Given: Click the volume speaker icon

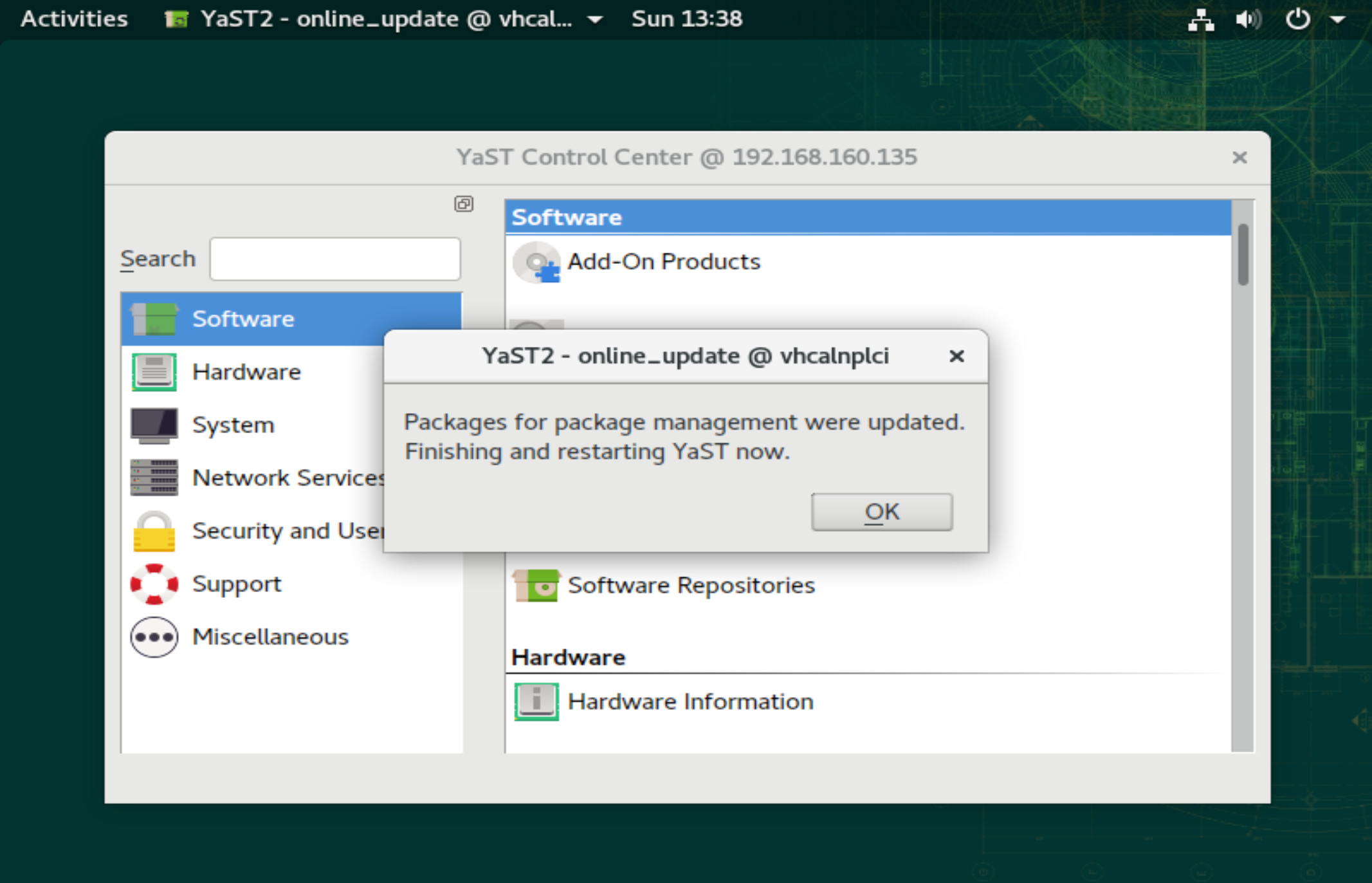Looking at the screenshot, I should coord(1248,19).
